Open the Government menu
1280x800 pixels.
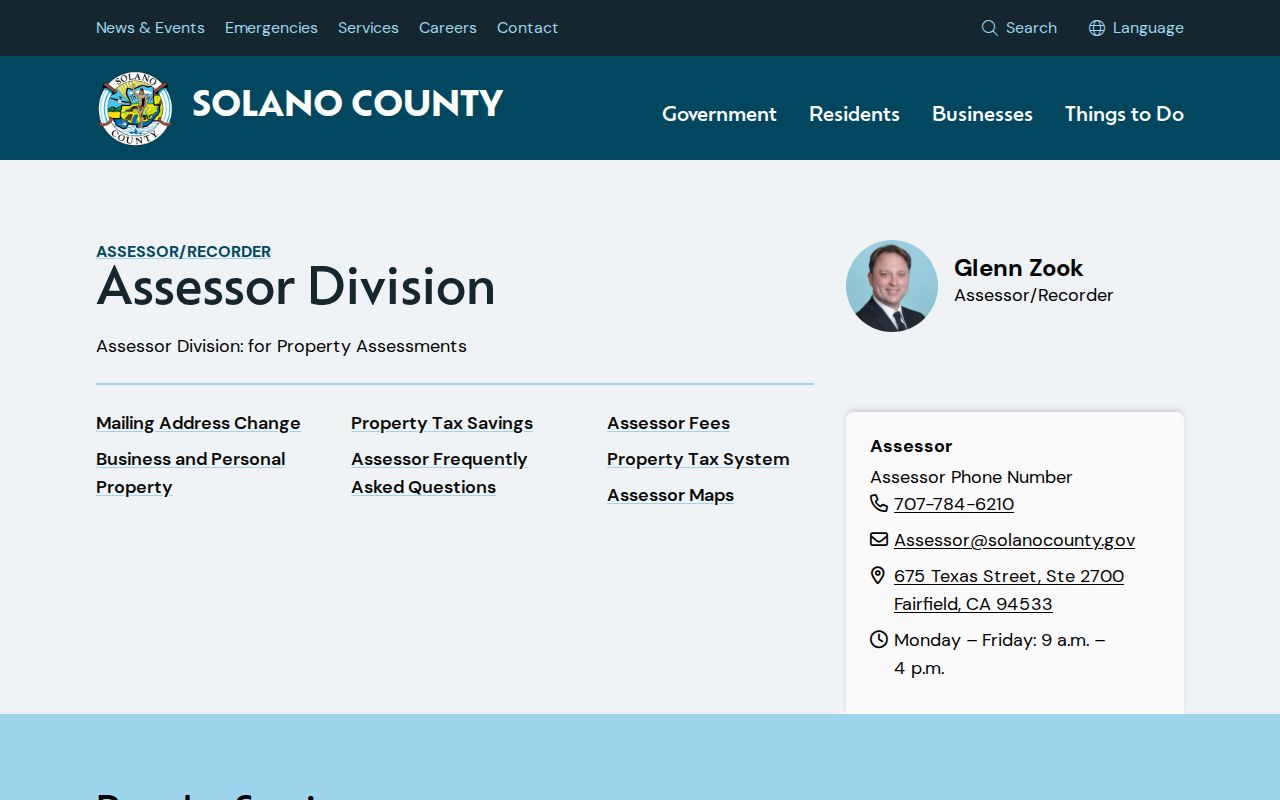tap(719, 114)
